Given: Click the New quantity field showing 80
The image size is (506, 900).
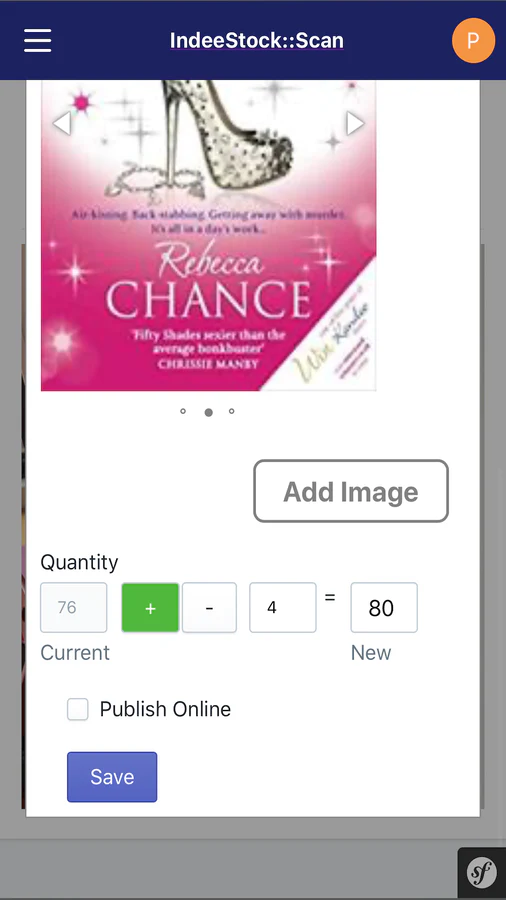Looking at the screenshot, I should click(x=384, y=608).
